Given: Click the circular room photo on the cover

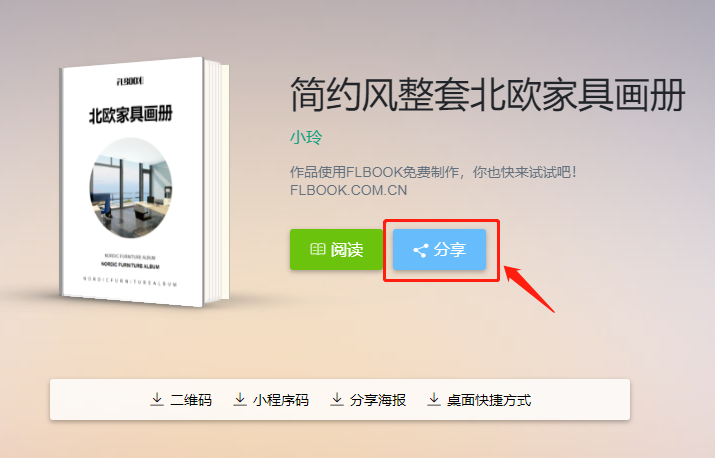Looking at the screenshot, I should coord(131,187).
